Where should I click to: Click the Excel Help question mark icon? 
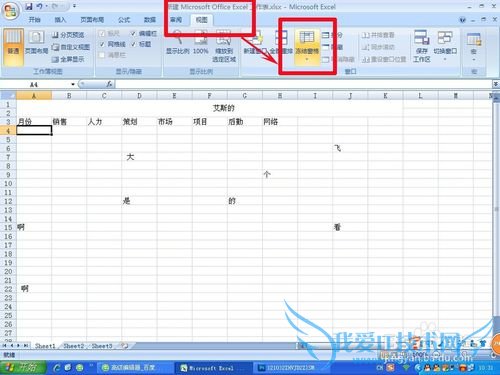point(462,20)
